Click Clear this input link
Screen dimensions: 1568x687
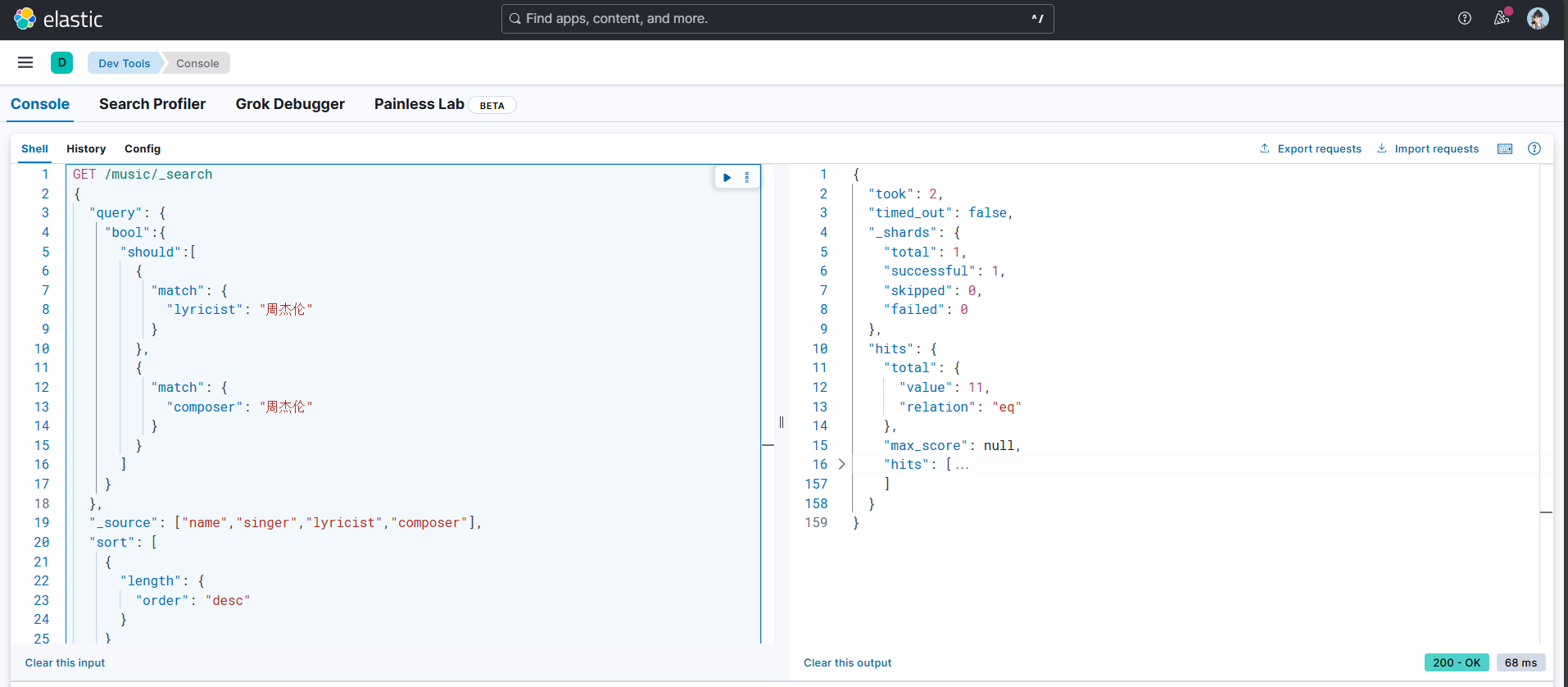pos(65,662)
